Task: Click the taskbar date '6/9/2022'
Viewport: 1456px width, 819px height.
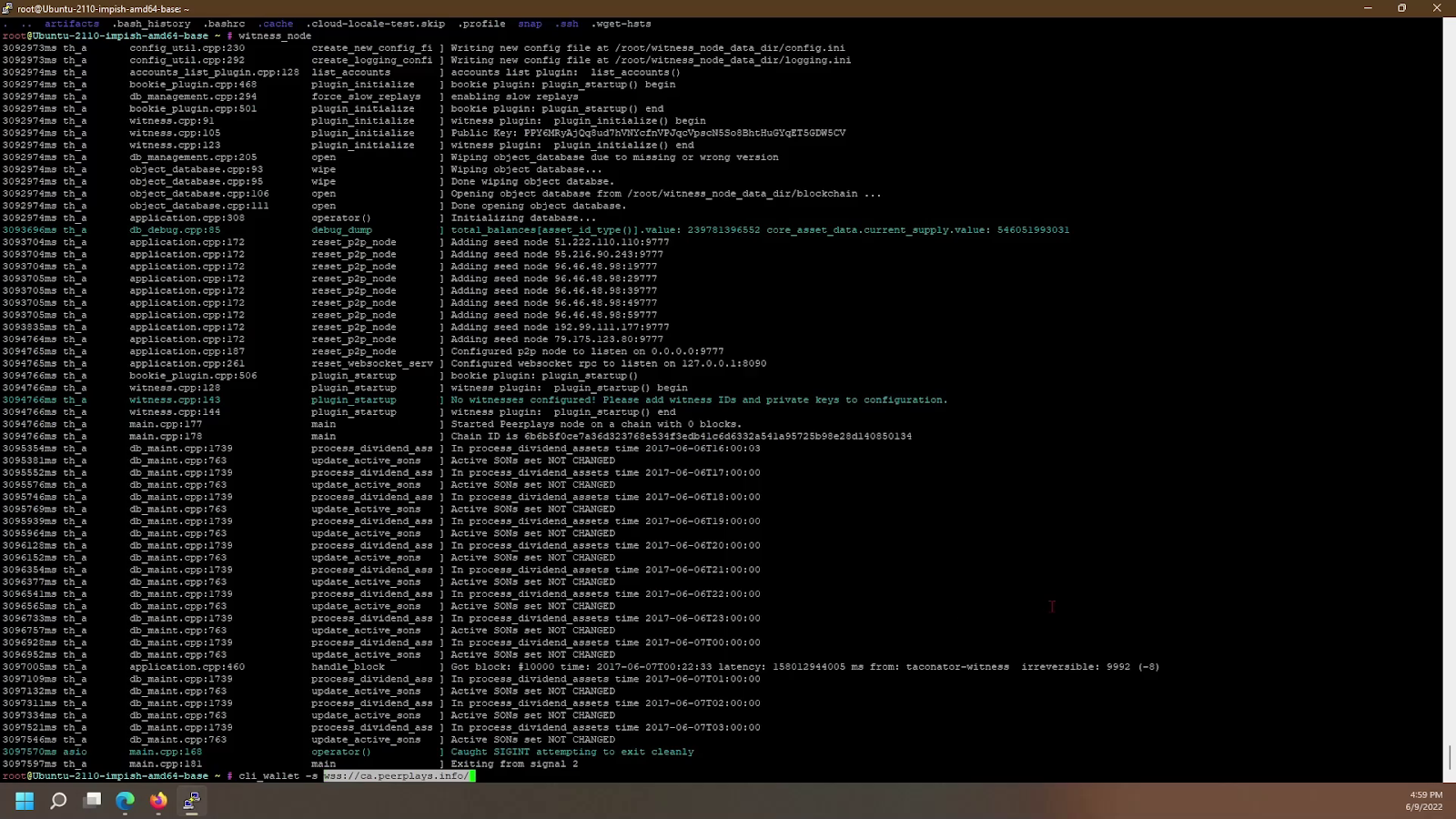Action: (x=1424, y=807)
